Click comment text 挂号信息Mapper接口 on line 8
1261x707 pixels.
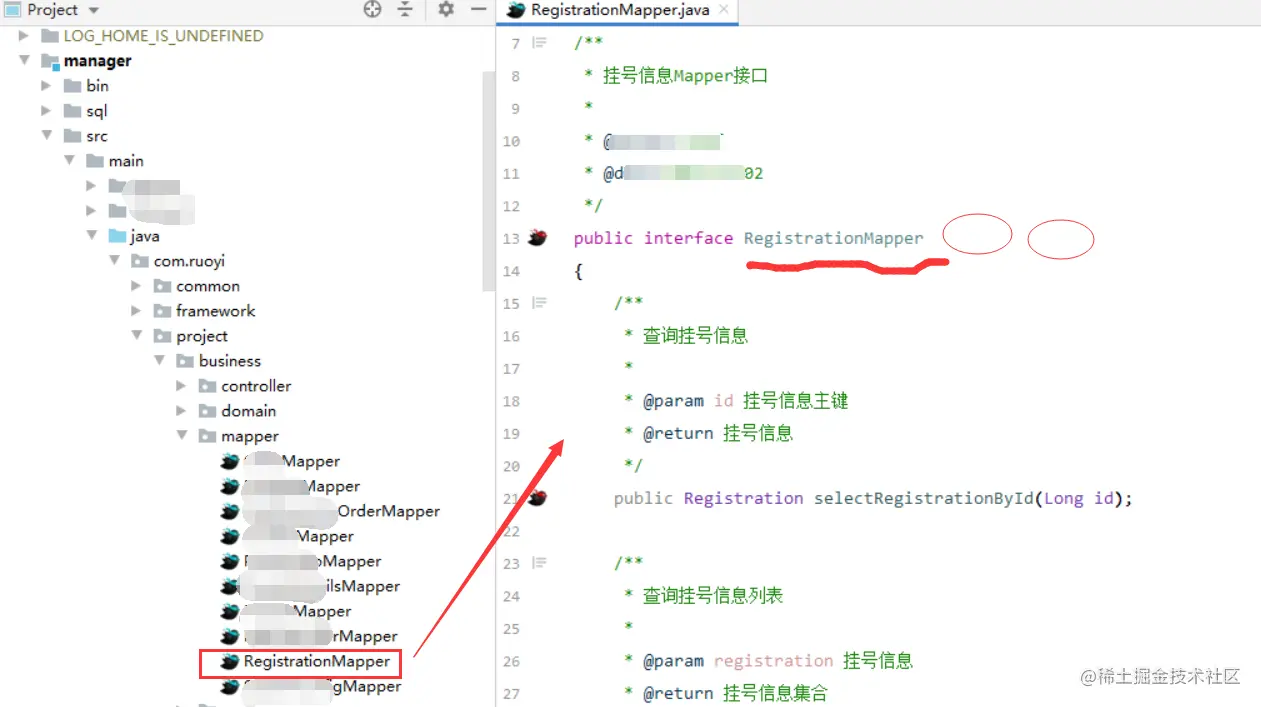pos(685,76)
